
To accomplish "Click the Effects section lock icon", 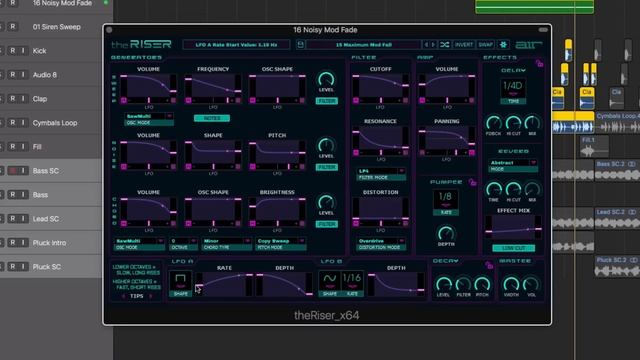I will tap(539, 63).
